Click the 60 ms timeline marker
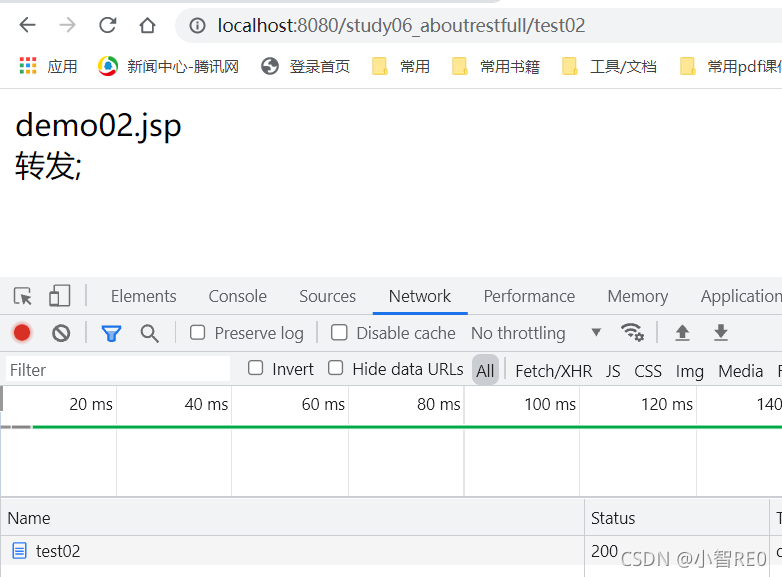The height and width of the screenshot is (577, 782). click(323, 404)
